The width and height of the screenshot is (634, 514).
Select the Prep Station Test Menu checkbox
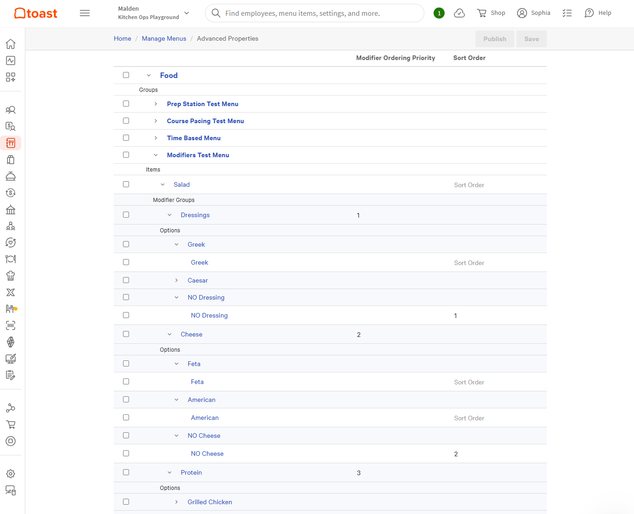126,103
